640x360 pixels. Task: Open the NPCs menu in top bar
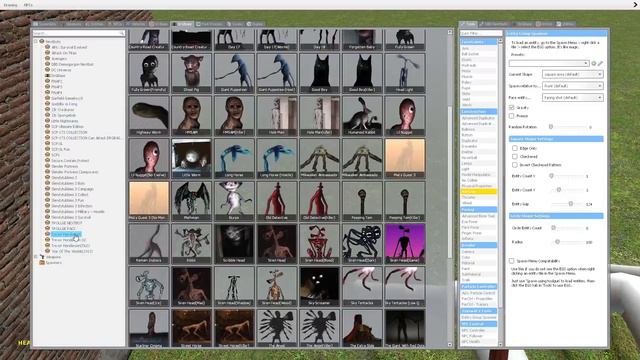28,5
